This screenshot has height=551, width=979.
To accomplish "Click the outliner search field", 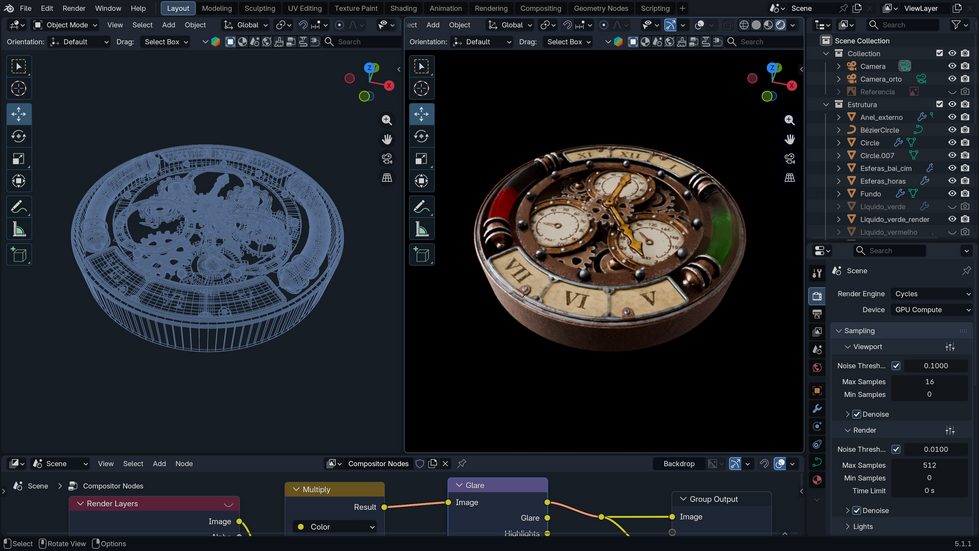I will (902, 25).
